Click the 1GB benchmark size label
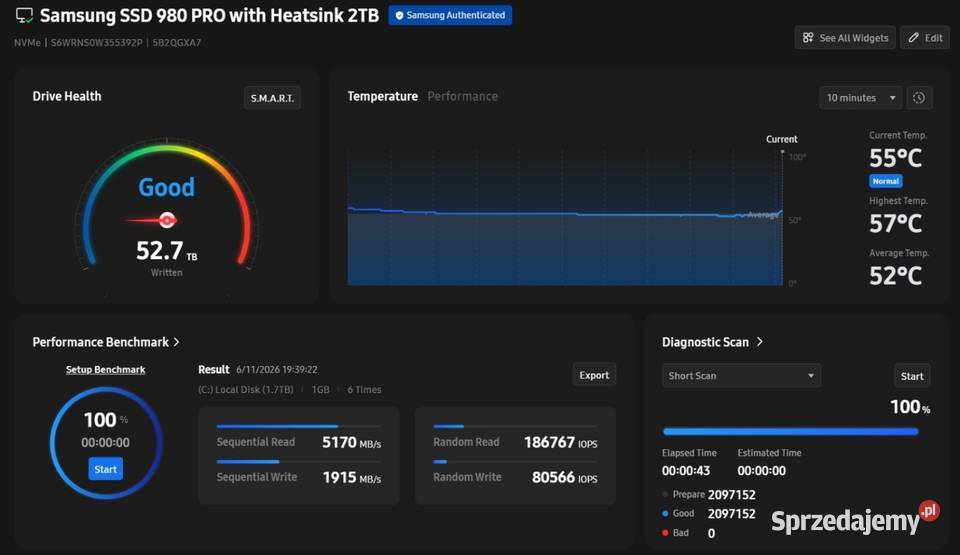This screenshot has width=960, height=555. [x=321, y=390]
